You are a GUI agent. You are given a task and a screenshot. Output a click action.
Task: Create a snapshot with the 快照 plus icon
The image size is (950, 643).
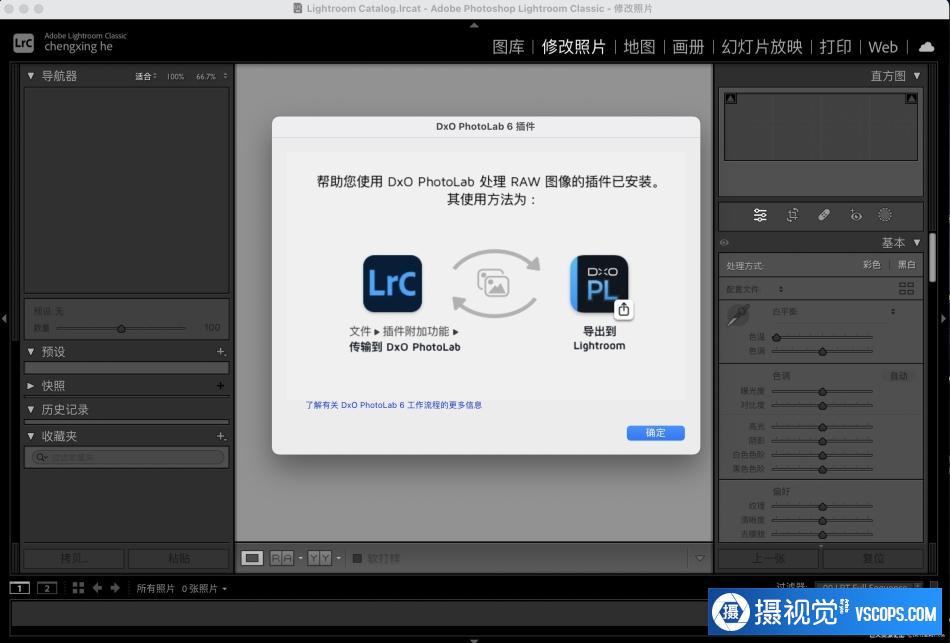point(220,385)
